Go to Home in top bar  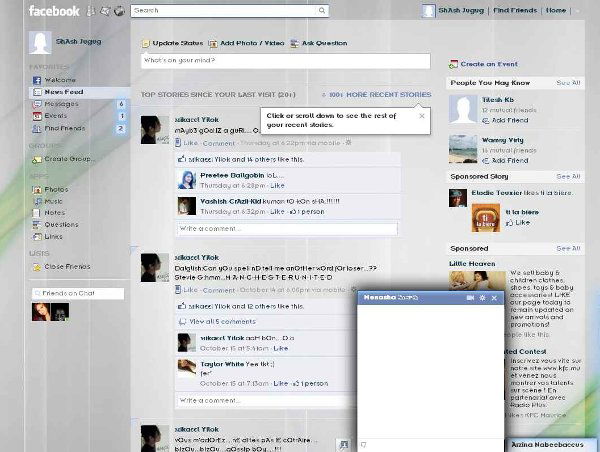556,10
